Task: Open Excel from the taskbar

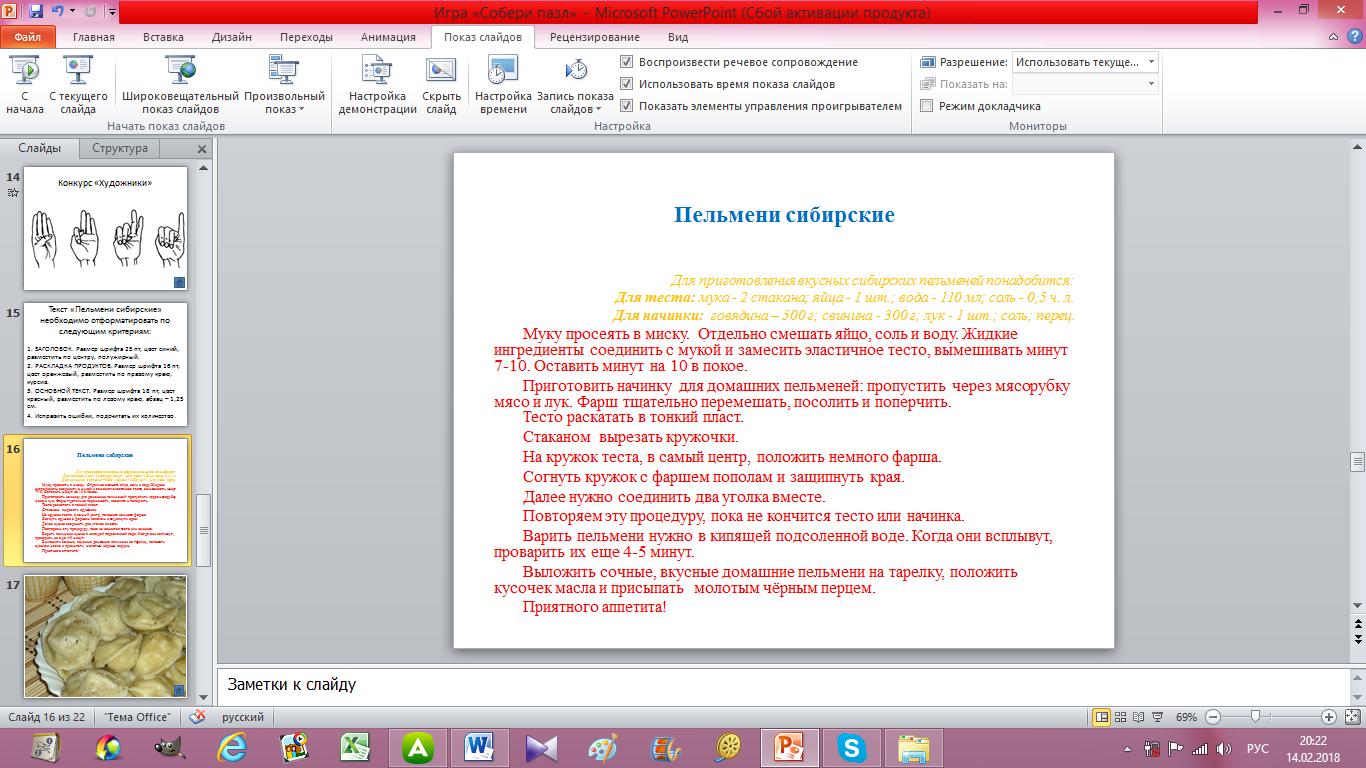Action: tap(357, 747)
